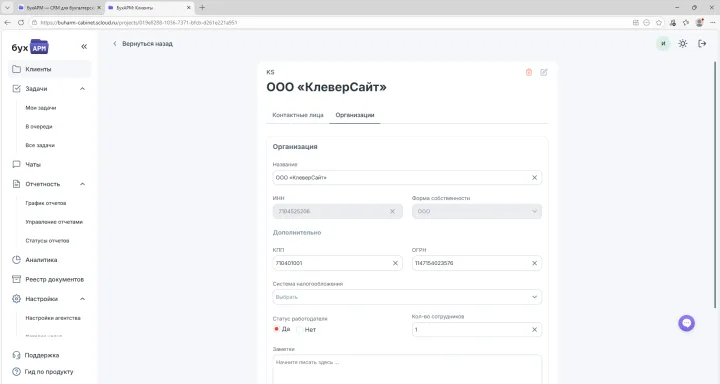Open График отчетов page
This screenshot has height=384, width=720.
[x=46, y=203]
